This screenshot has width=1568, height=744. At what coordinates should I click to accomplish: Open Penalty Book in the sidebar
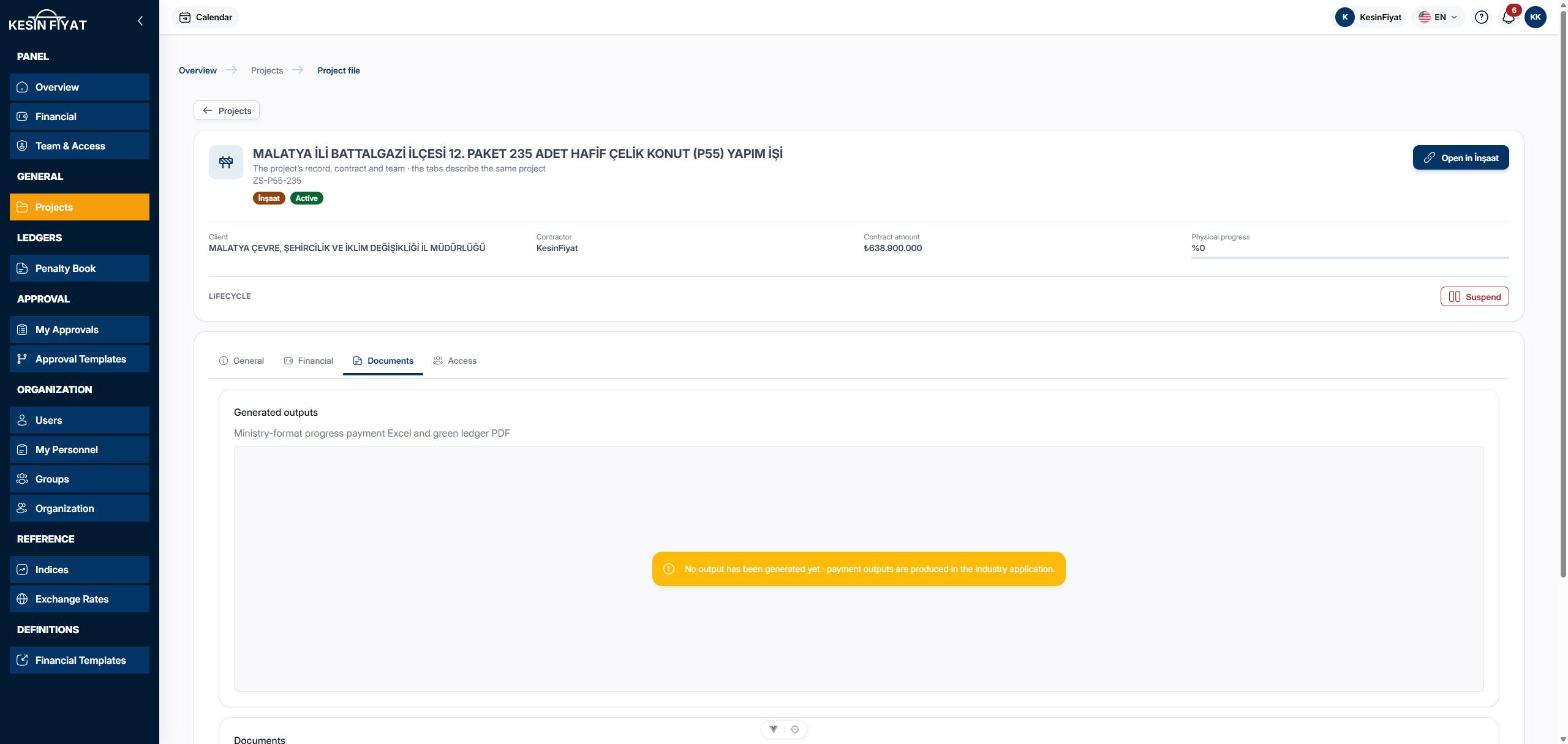pos(80,268)
